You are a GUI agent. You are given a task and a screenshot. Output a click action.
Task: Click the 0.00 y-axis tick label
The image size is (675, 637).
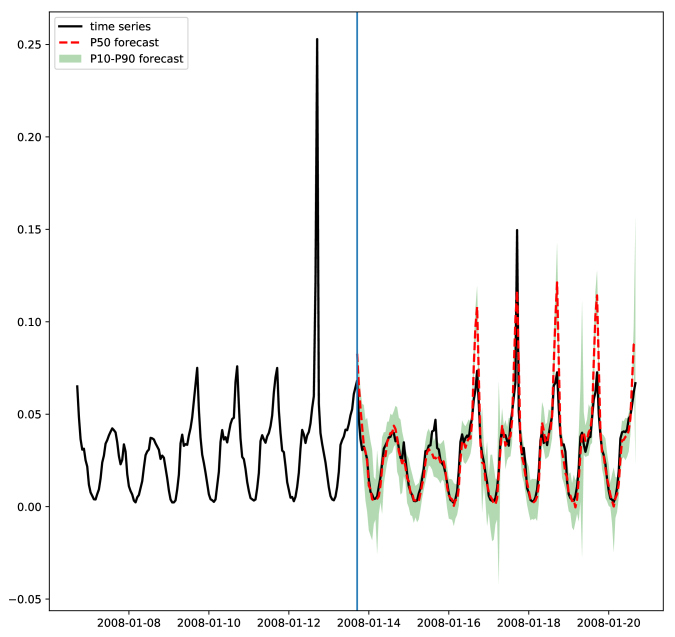30,507
